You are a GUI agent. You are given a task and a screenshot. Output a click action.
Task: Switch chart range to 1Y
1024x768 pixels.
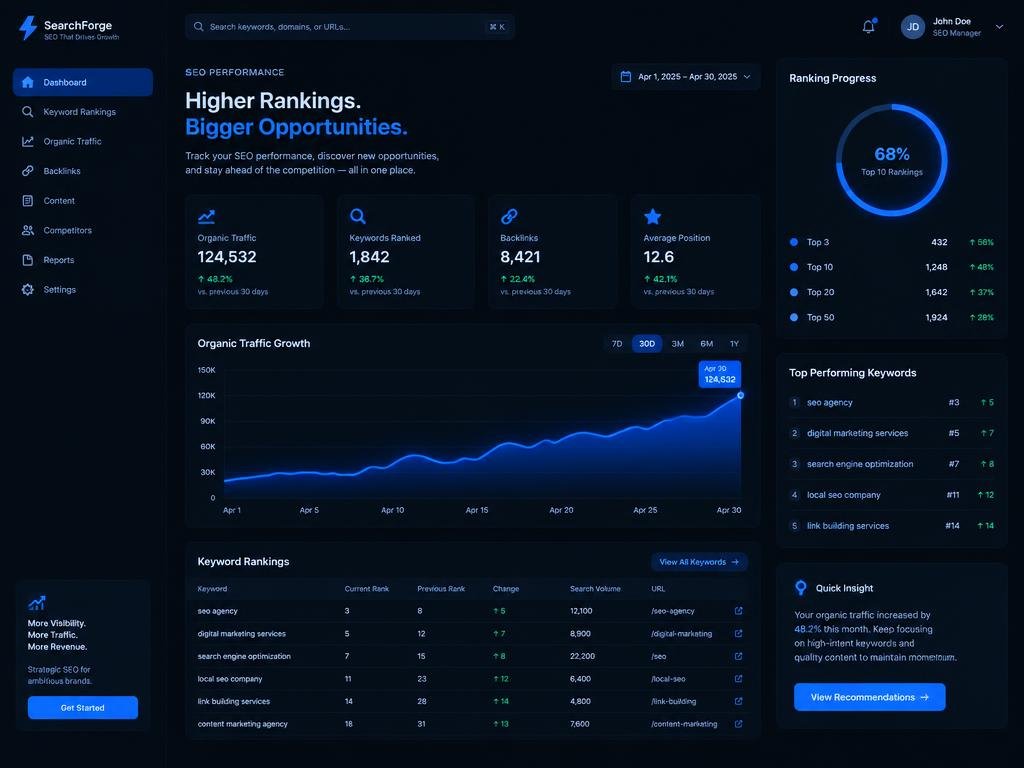(x=734, y=344)
